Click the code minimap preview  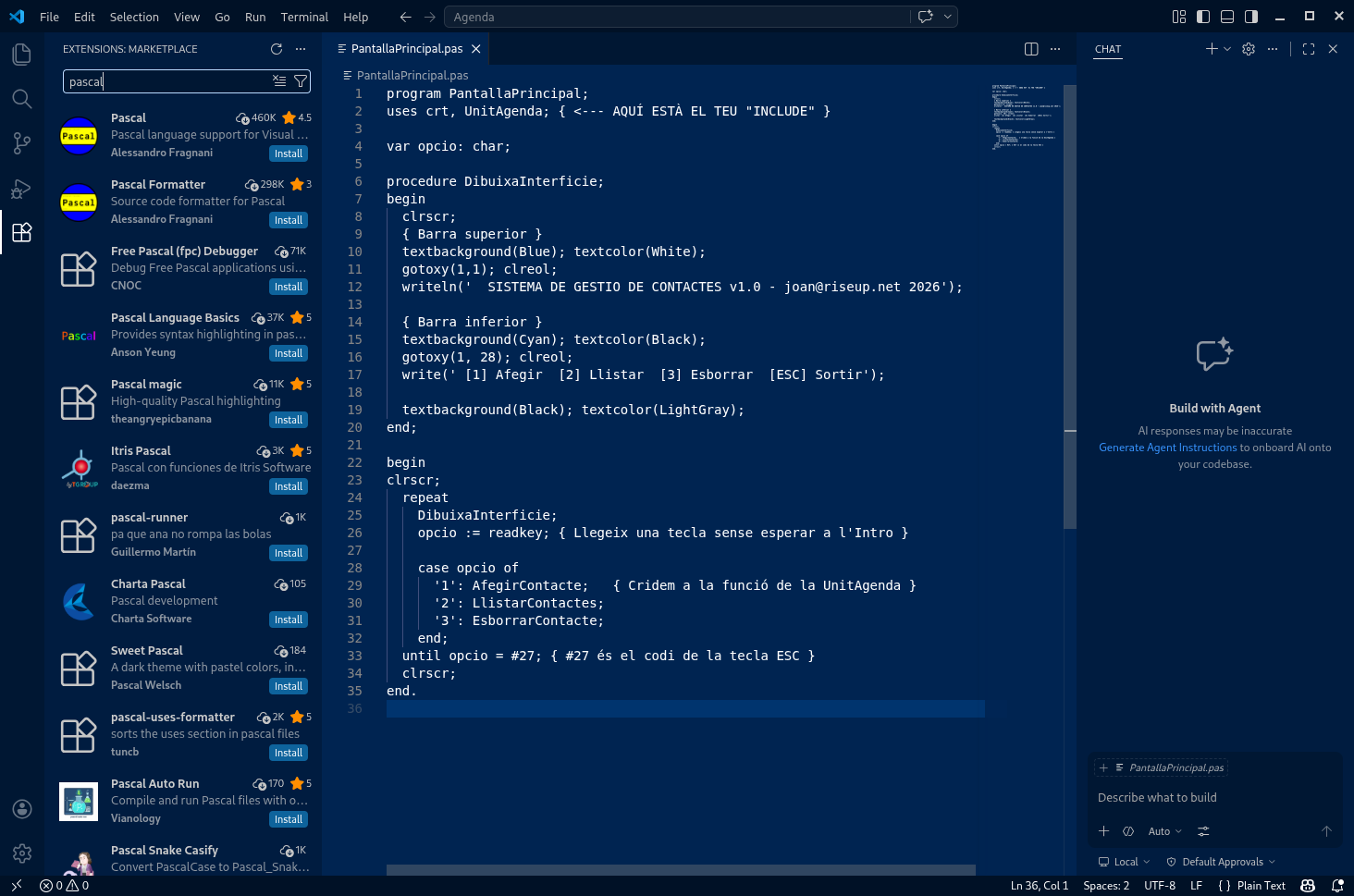[x=1025, y=117]
